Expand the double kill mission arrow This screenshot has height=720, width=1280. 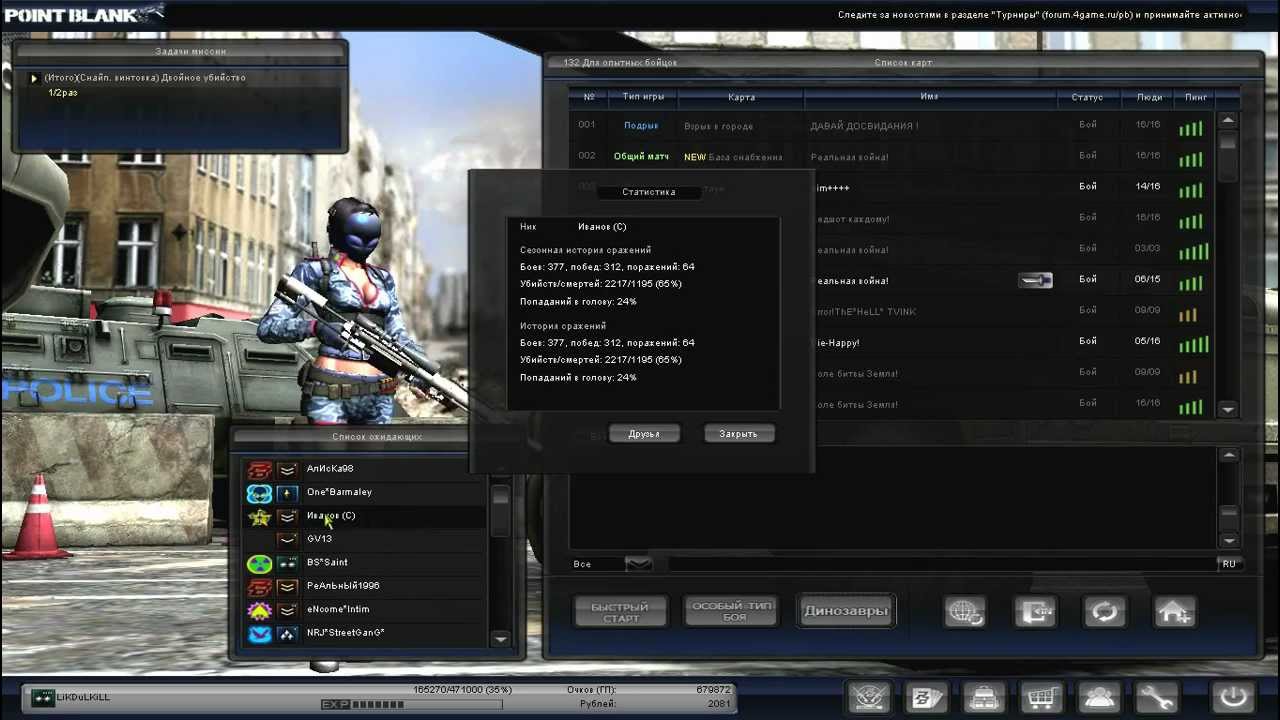click(34, 78)
